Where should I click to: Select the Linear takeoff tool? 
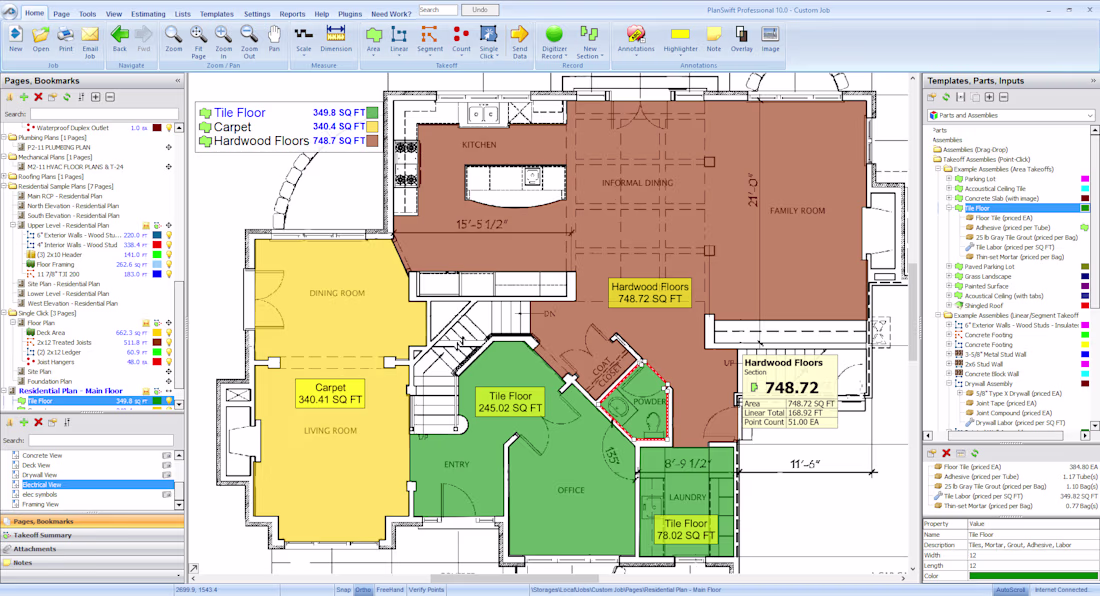pos(399,39)
